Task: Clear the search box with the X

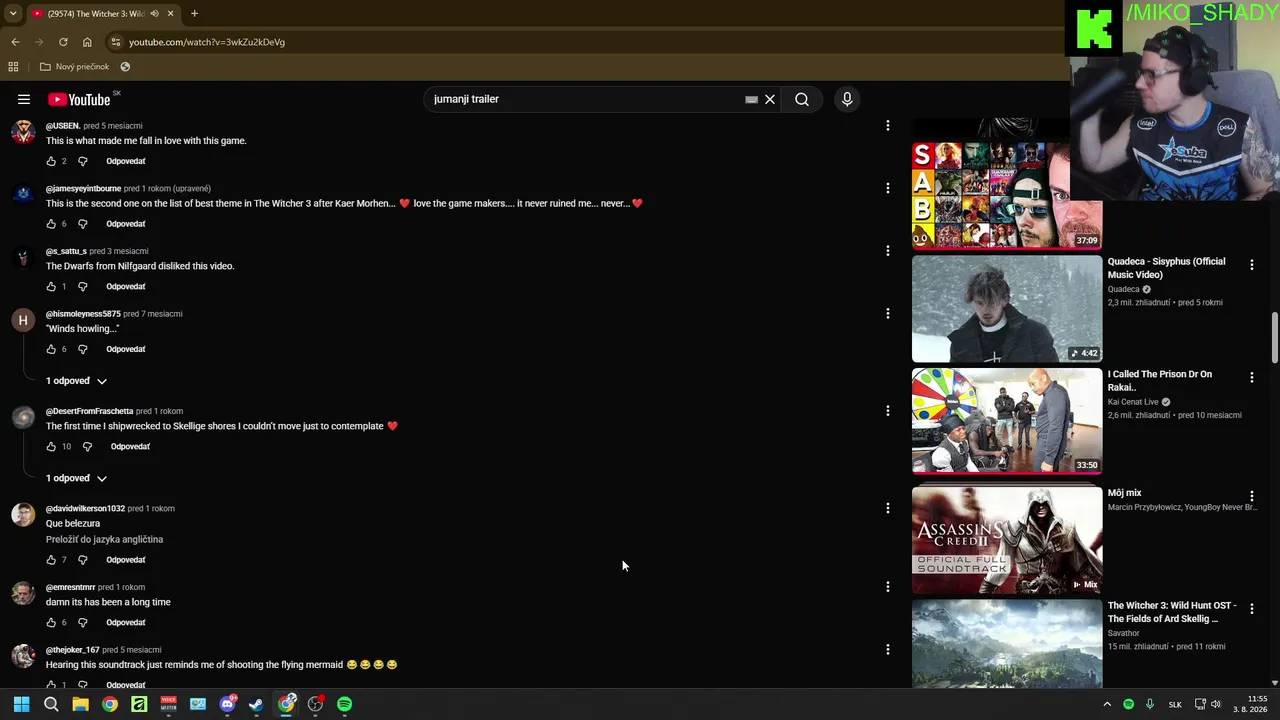Action: pyautogui.click(x=770, y=99)
